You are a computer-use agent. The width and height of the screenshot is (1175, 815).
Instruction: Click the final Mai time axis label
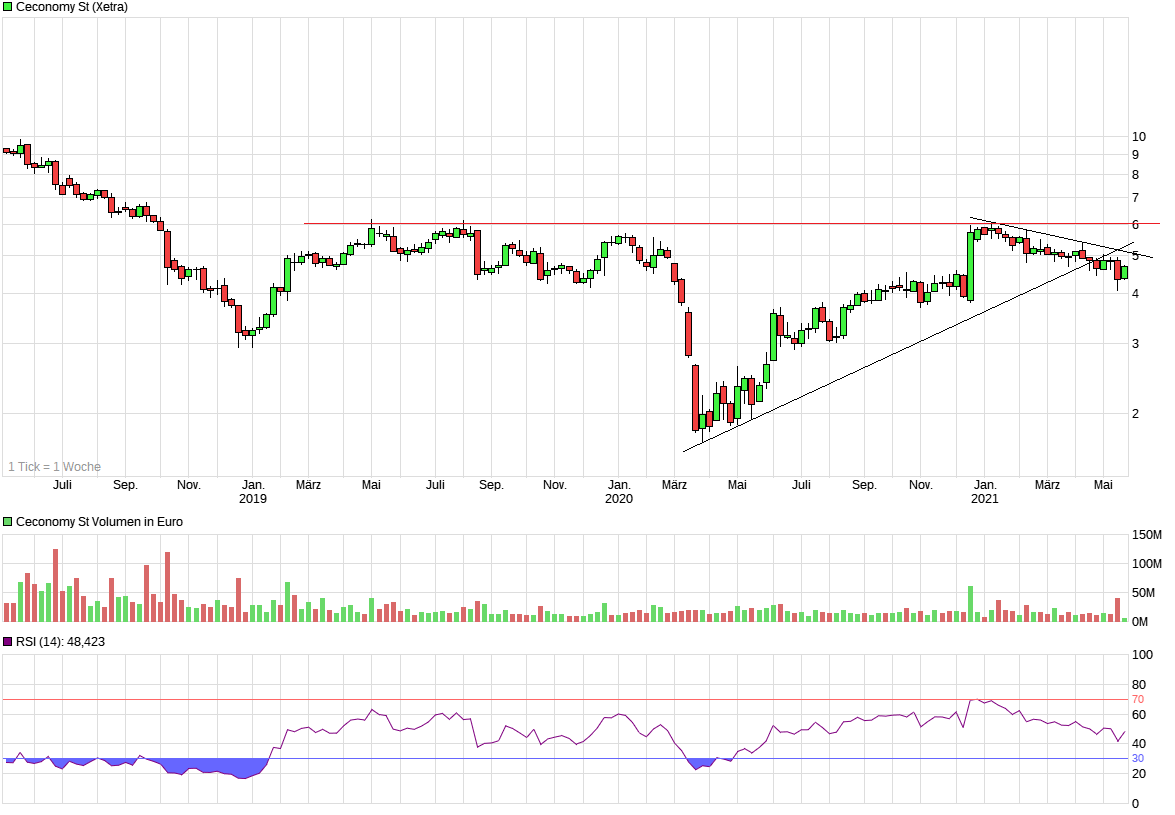click(1103, 485)
